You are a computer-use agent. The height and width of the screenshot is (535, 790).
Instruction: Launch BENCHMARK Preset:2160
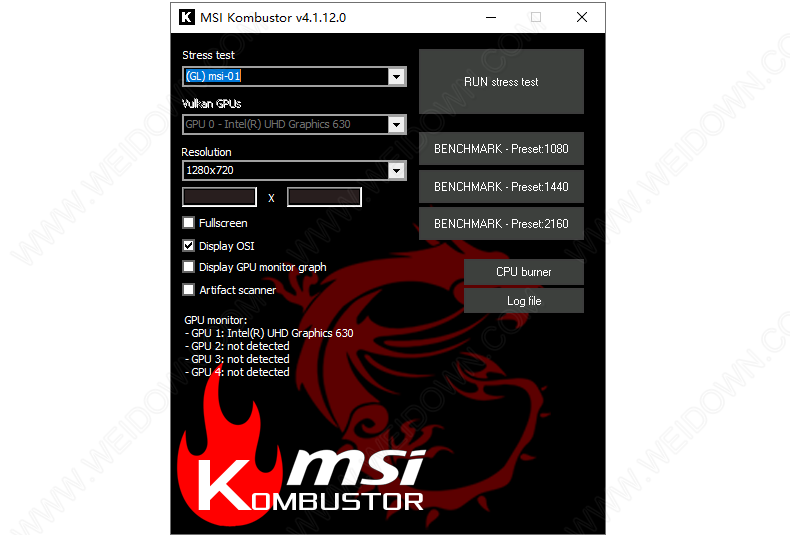501,224
